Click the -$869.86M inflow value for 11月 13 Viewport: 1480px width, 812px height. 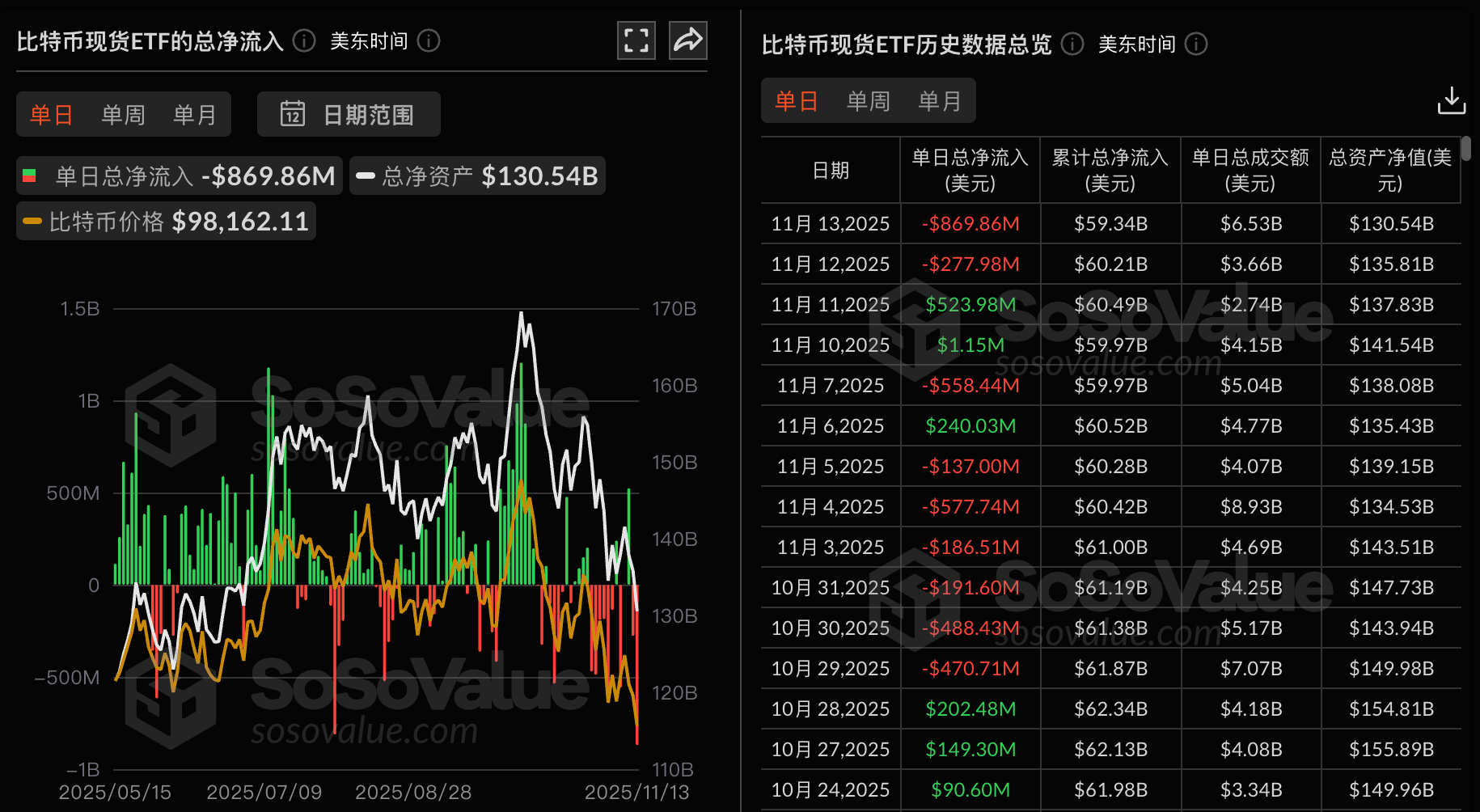click(x=970, y=223)
